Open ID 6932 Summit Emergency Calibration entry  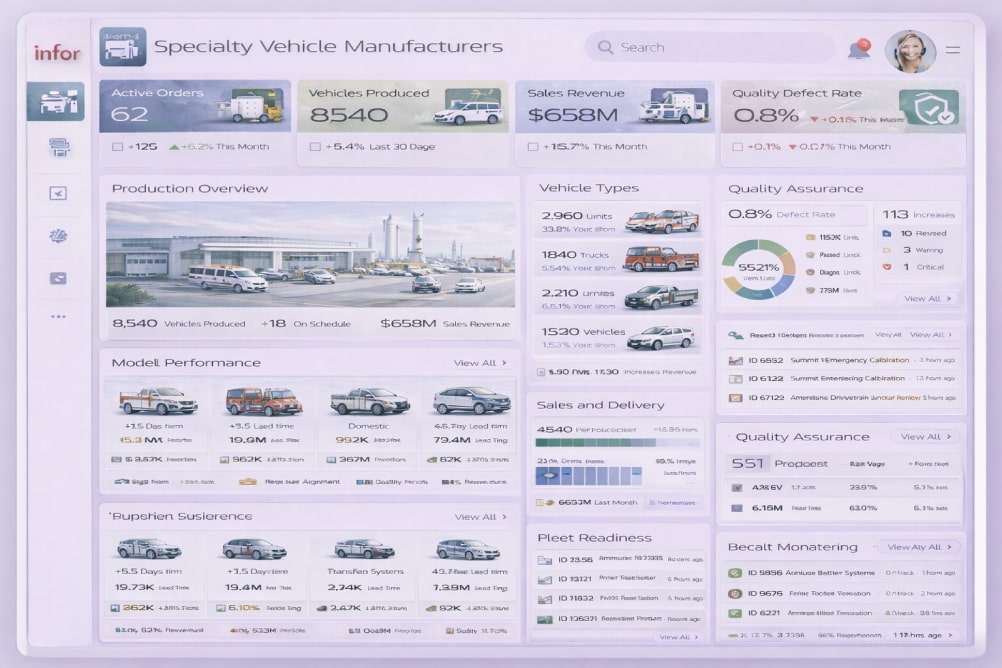click(x=840, y=360)
